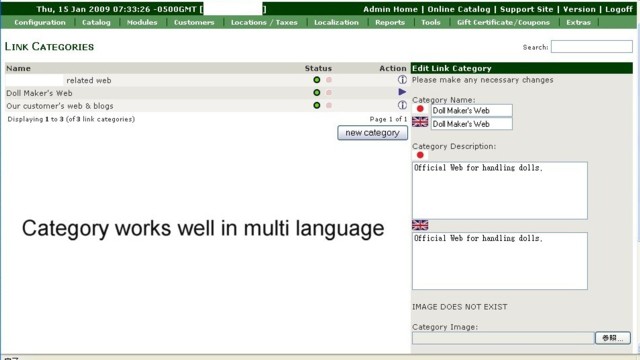This screenshot has width=640, height=360.
Task: Click the Category Image file path field
Action: coord(503,338)
